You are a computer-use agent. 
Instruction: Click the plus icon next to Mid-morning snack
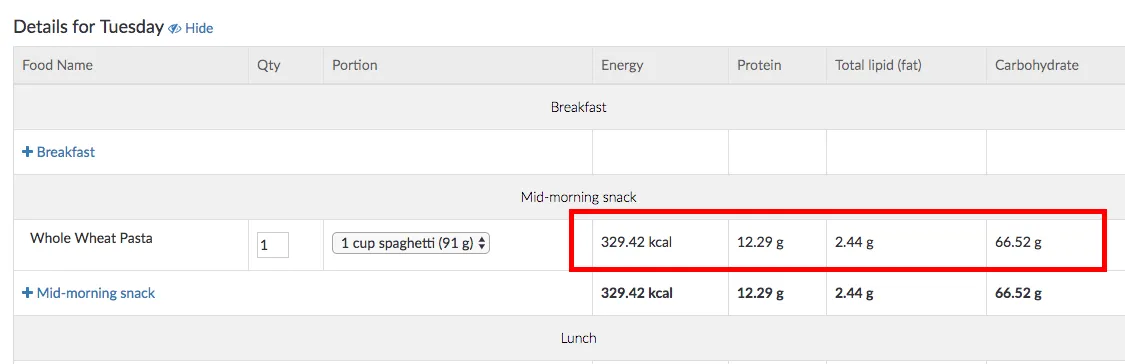click(x=27, y=293)
